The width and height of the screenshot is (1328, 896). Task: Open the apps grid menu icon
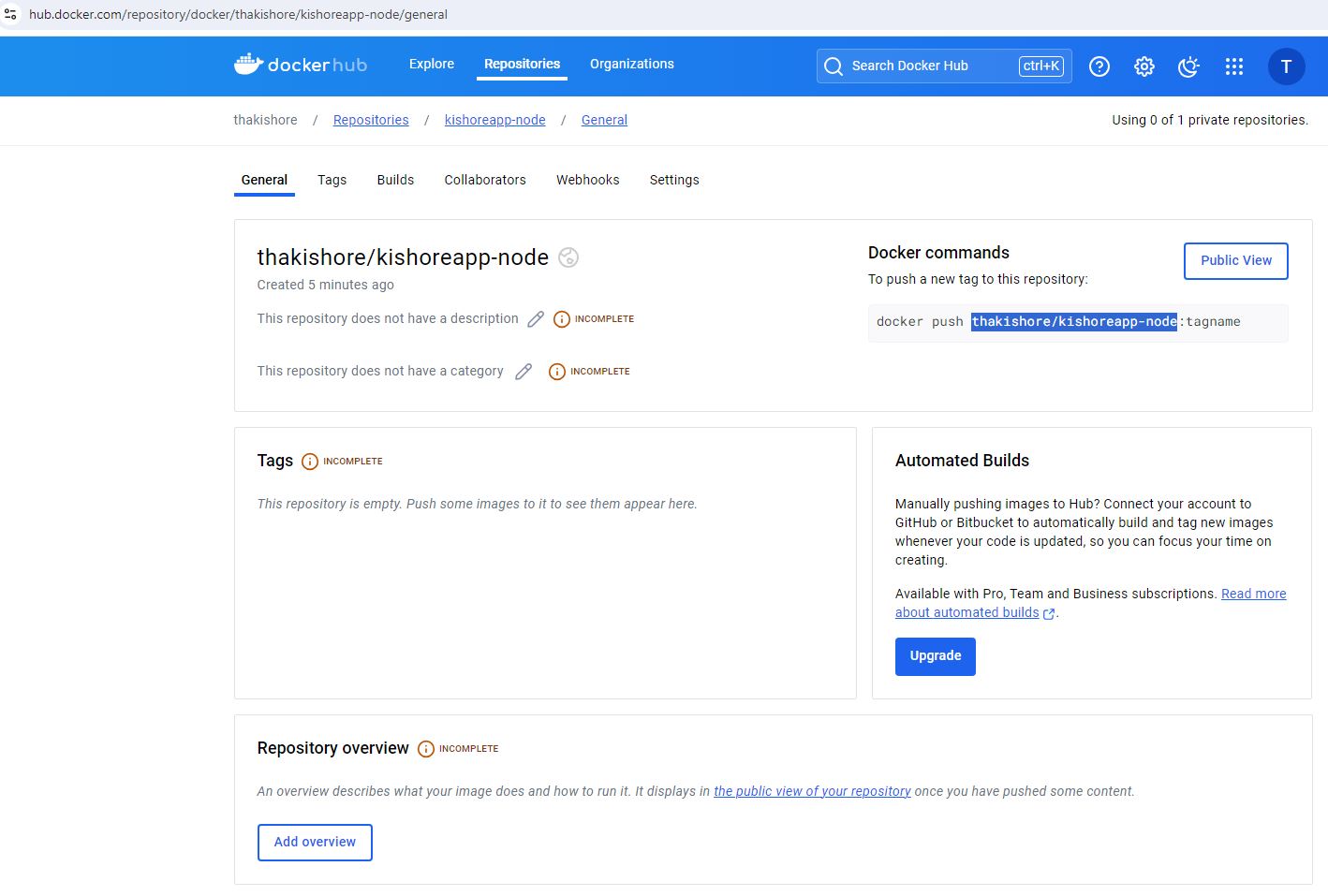[x=1233, y=66]
